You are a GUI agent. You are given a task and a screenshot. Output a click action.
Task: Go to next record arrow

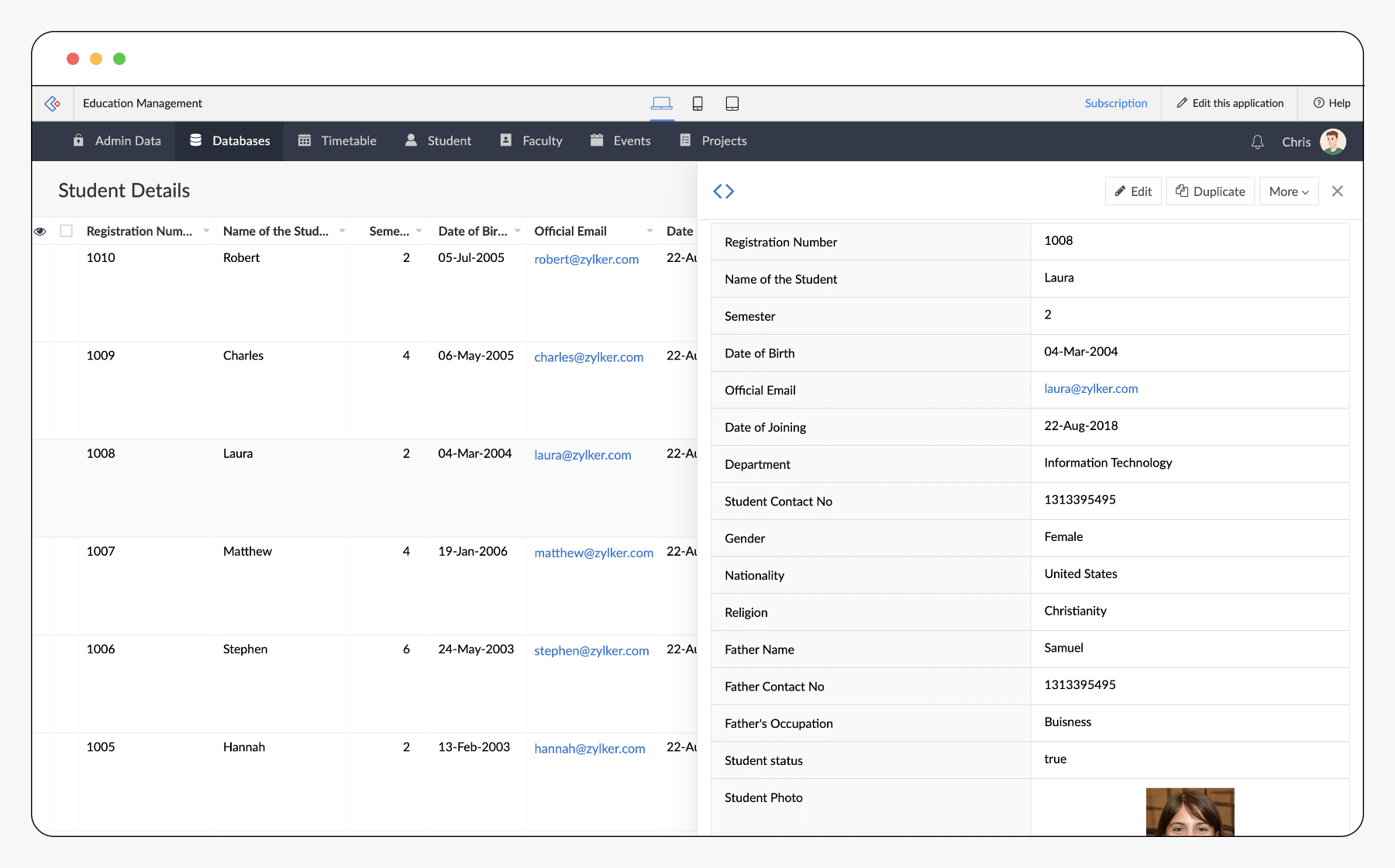coord(730,191)
